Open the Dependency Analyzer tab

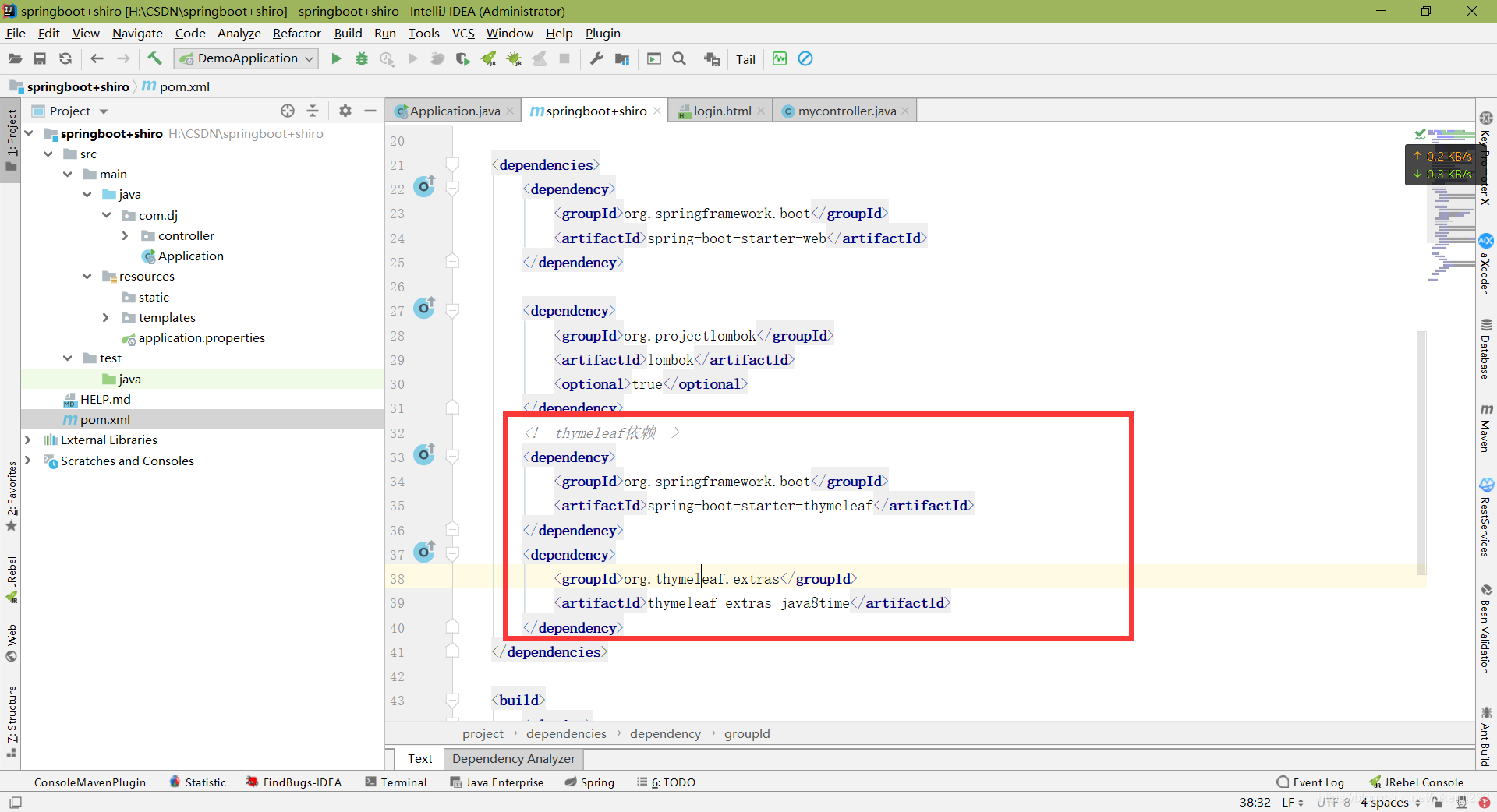[x=513, y=758]
